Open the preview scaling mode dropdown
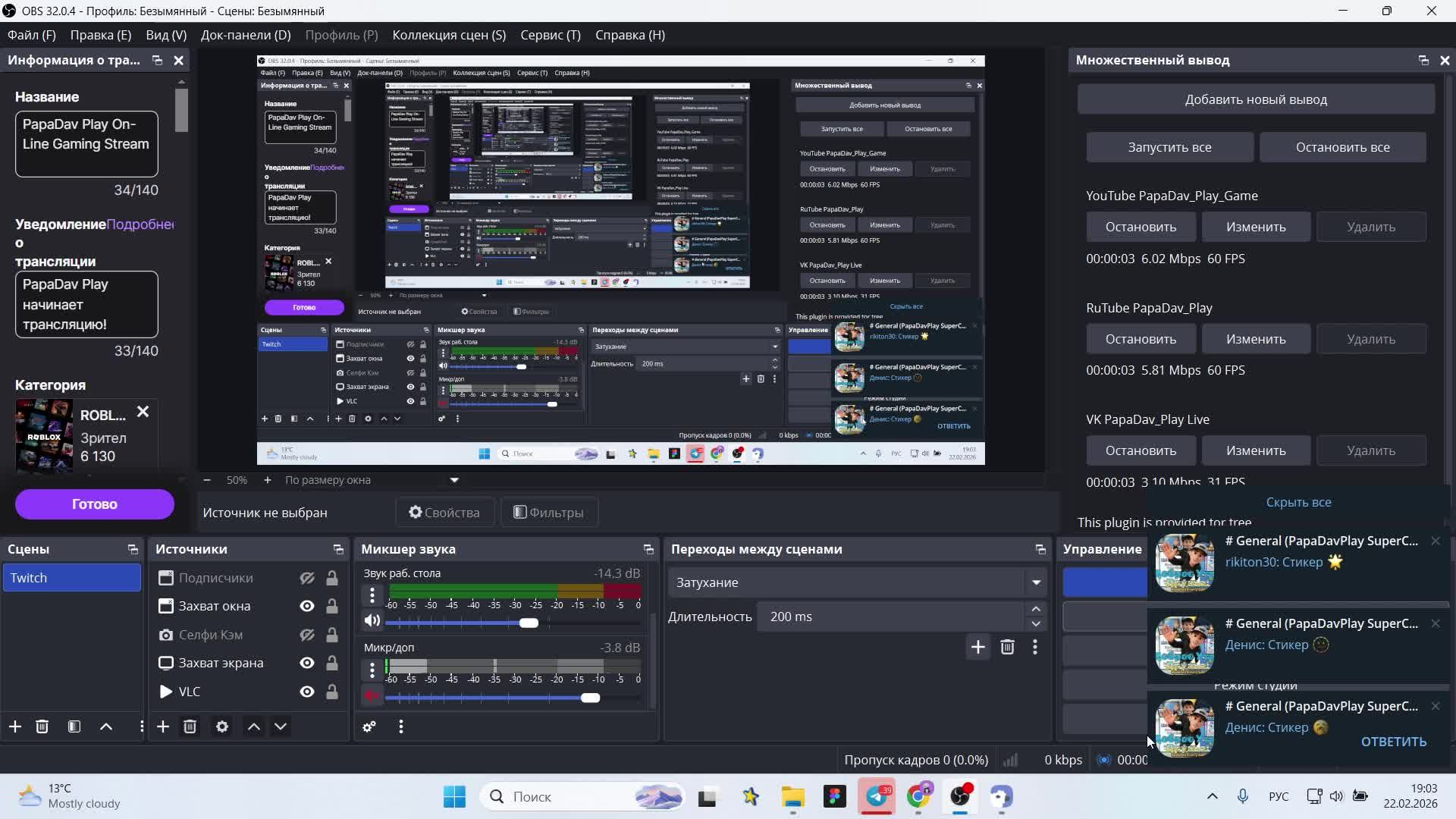The width and height of the screenshot is (1456, 819). click(454, 480)
